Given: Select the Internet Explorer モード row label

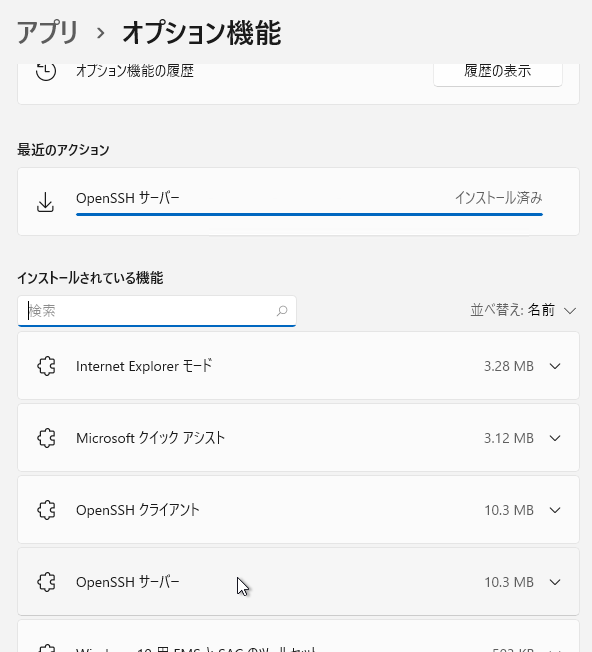Looking at the screenshot, I should tap(144, 366).
